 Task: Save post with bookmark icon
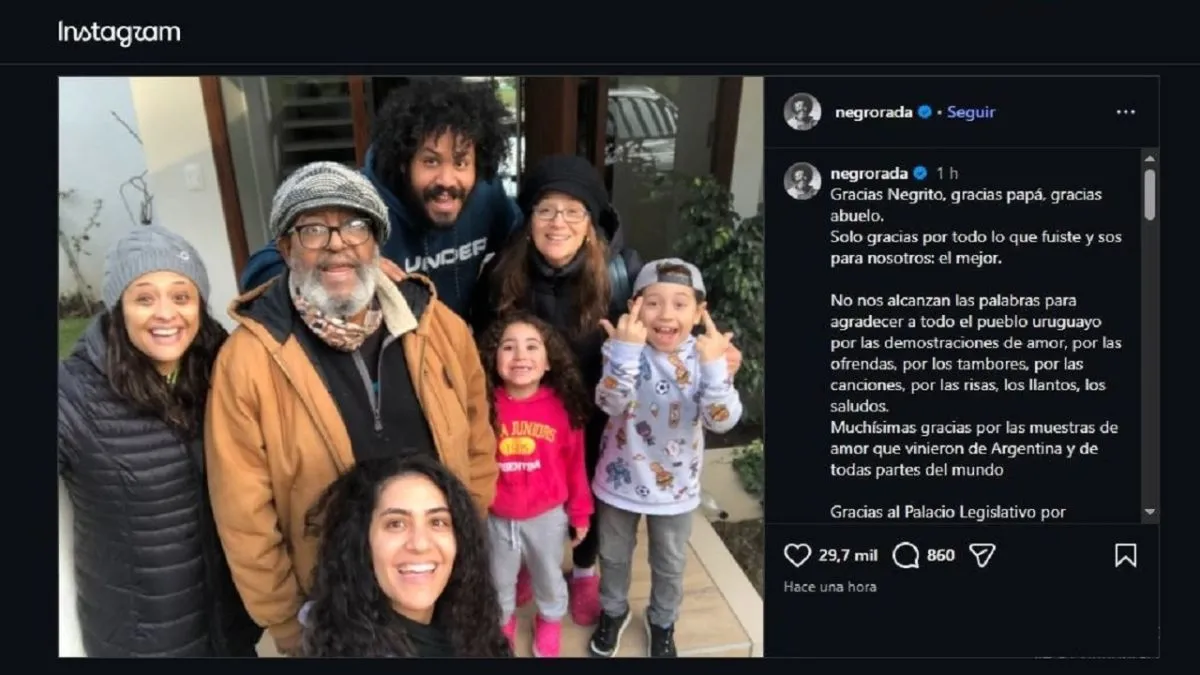click(1125, 555)
